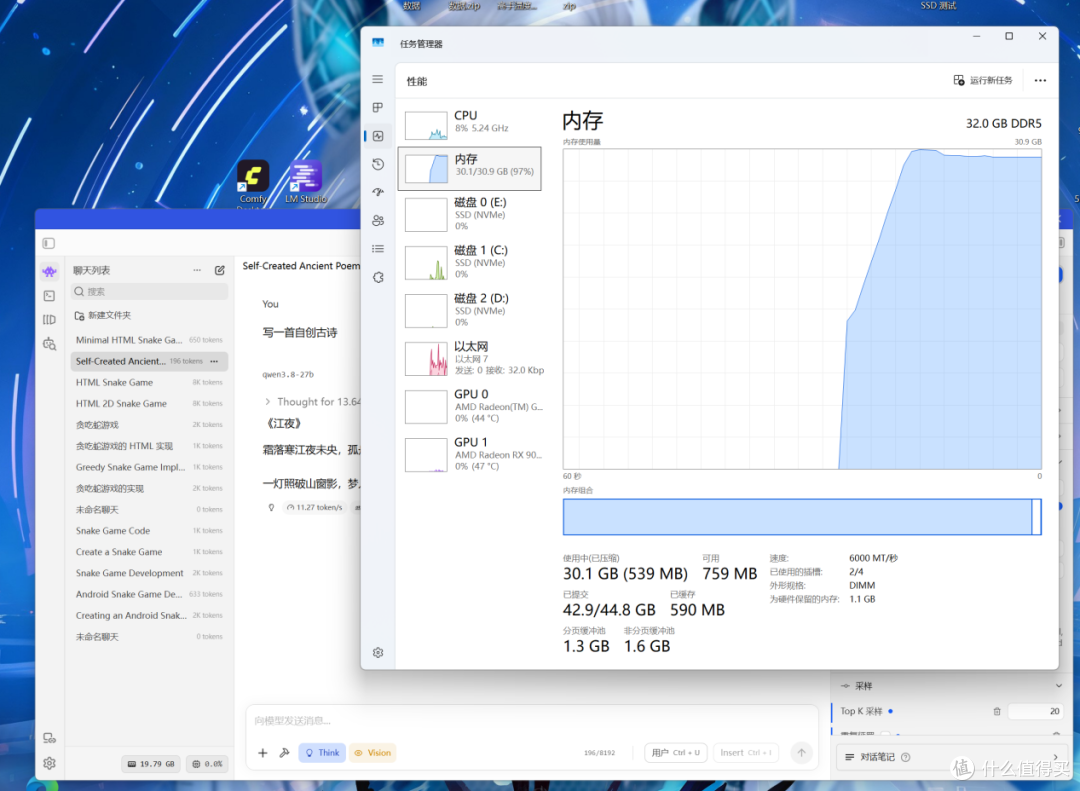Open Task Manager hamburger navigation menu
The width and height of the screenshot is (1080, 791).
pos(377,79)
